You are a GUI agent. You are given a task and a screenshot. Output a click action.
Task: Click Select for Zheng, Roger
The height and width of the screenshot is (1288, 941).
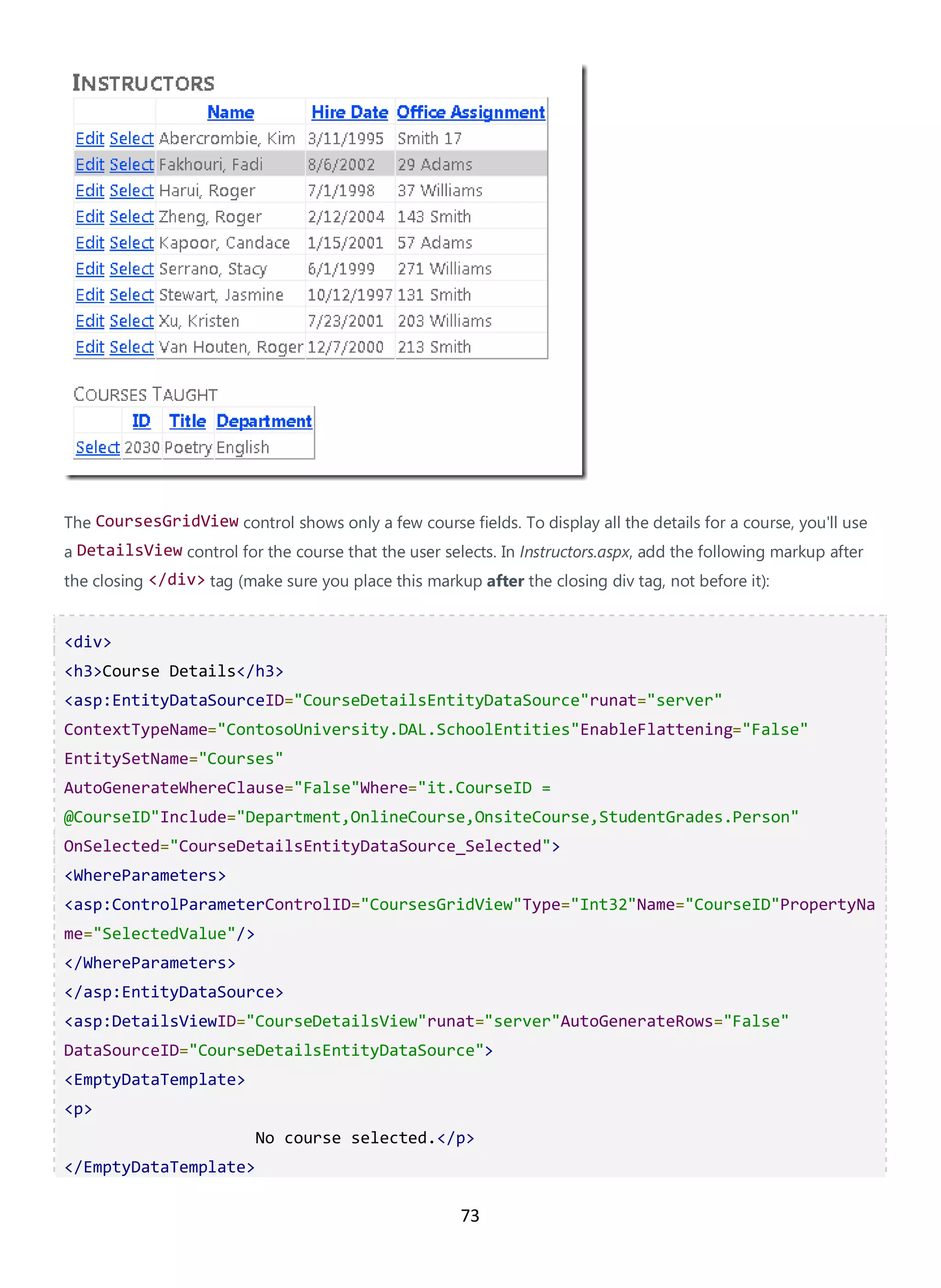tap(131, 217)
